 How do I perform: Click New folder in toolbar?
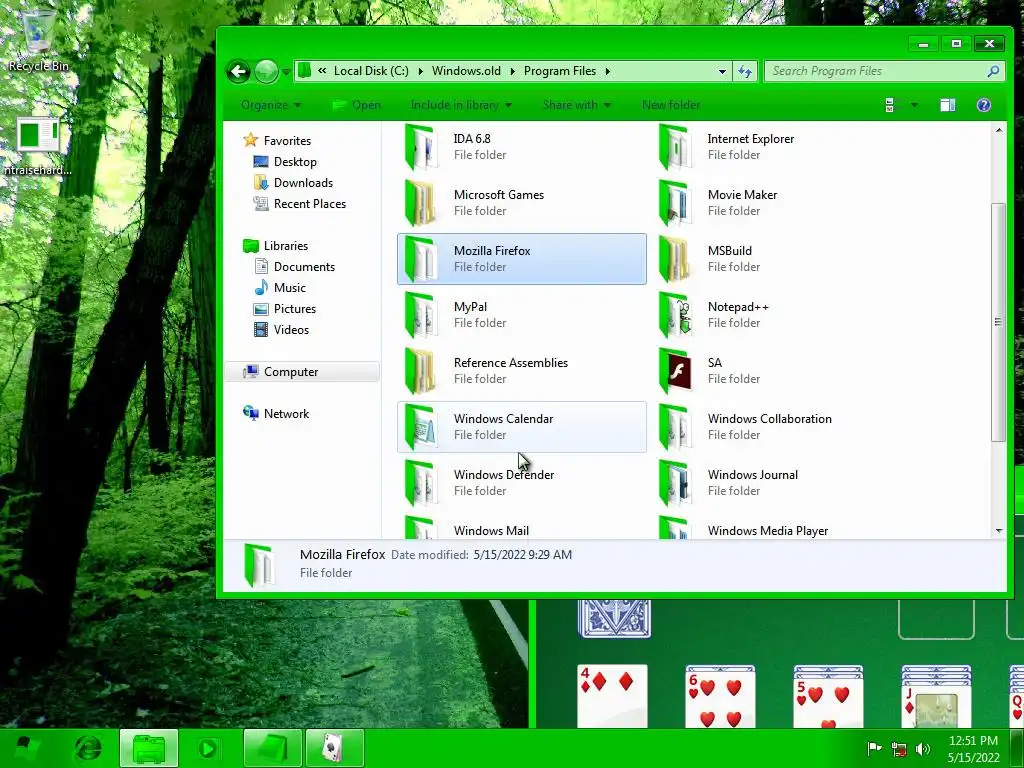[671, 105]
